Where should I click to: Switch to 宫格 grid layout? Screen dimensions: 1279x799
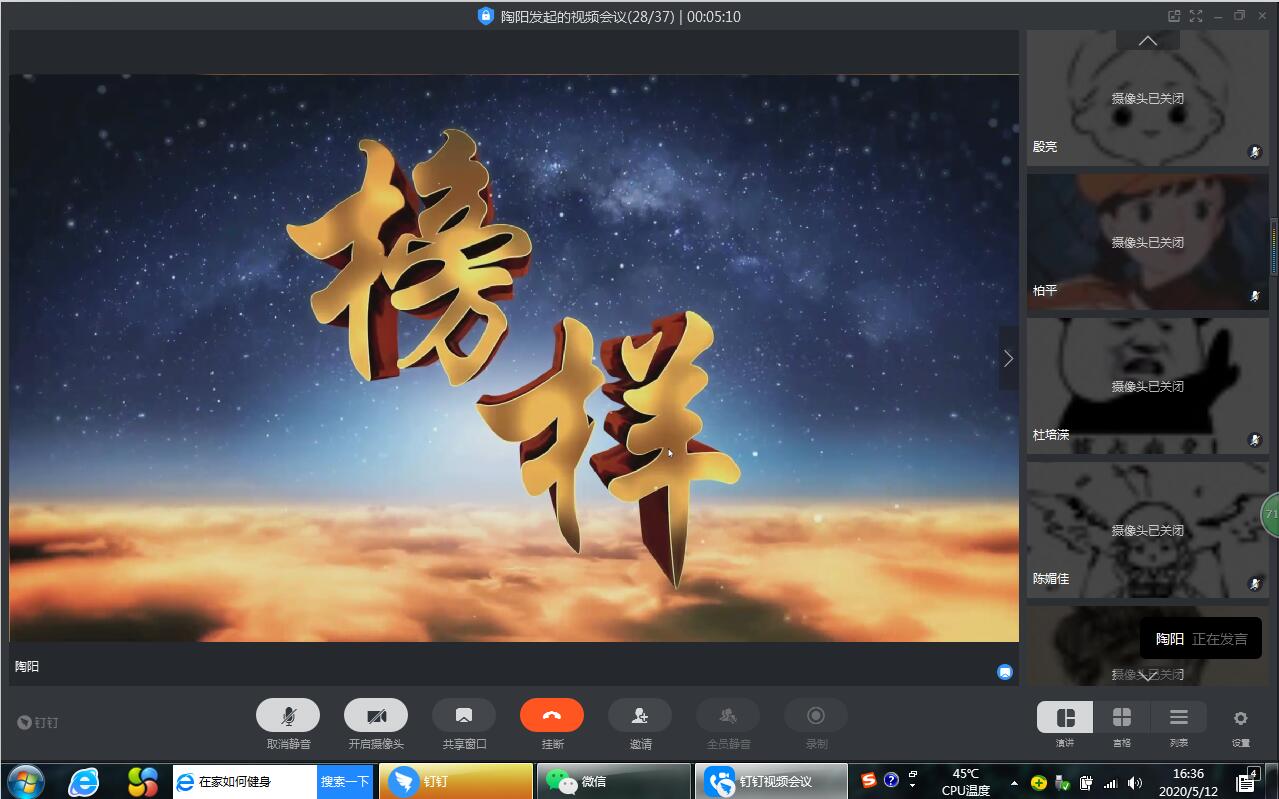(1122, 718)
